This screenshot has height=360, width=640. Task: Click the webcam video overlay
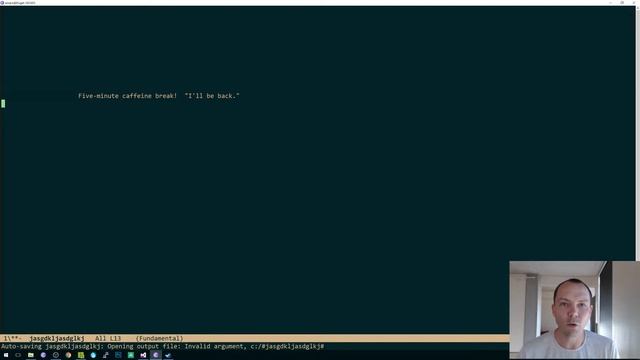574,310
